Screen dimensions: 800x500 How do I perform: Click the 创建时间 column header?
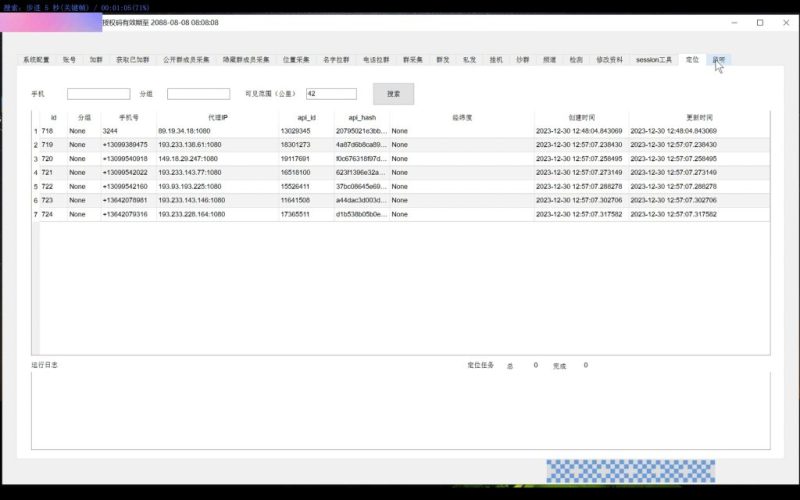click(x=582, y=117)
